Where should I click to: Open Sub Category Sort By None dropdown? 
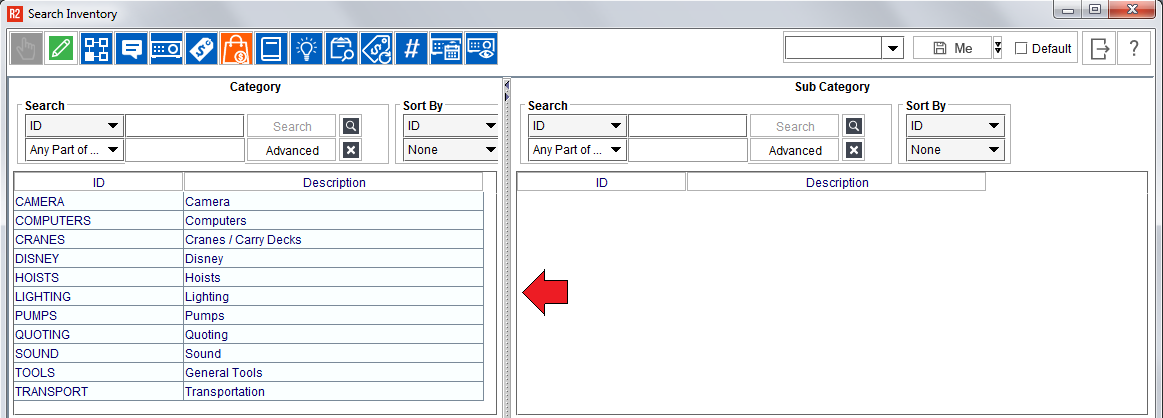click(955, 150)
